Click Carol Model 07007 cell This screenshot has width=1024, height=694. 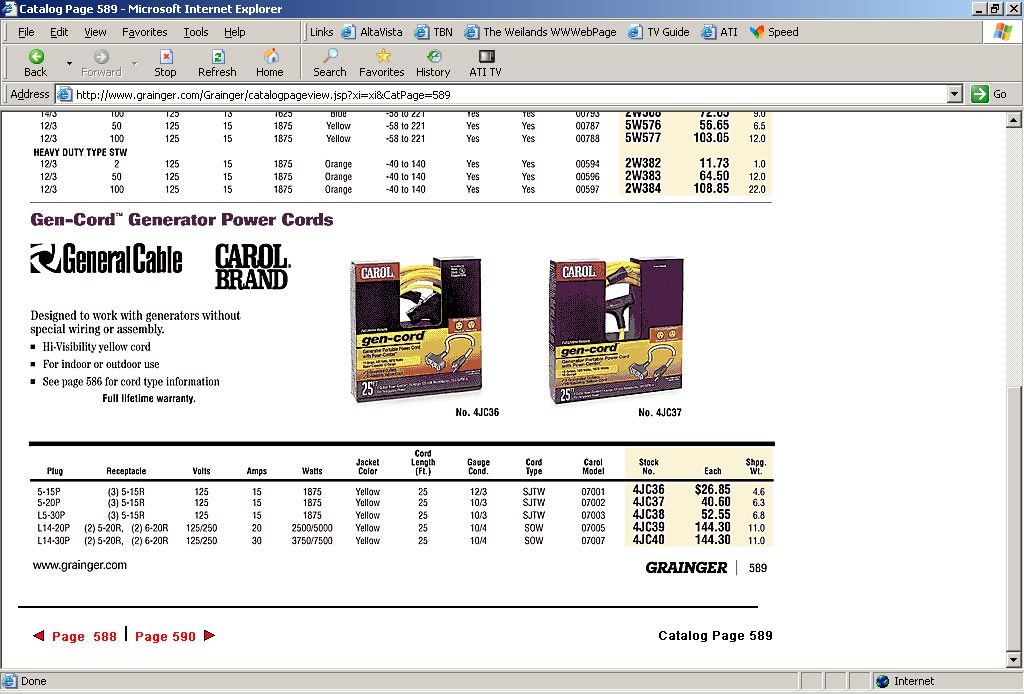[593, 541]
